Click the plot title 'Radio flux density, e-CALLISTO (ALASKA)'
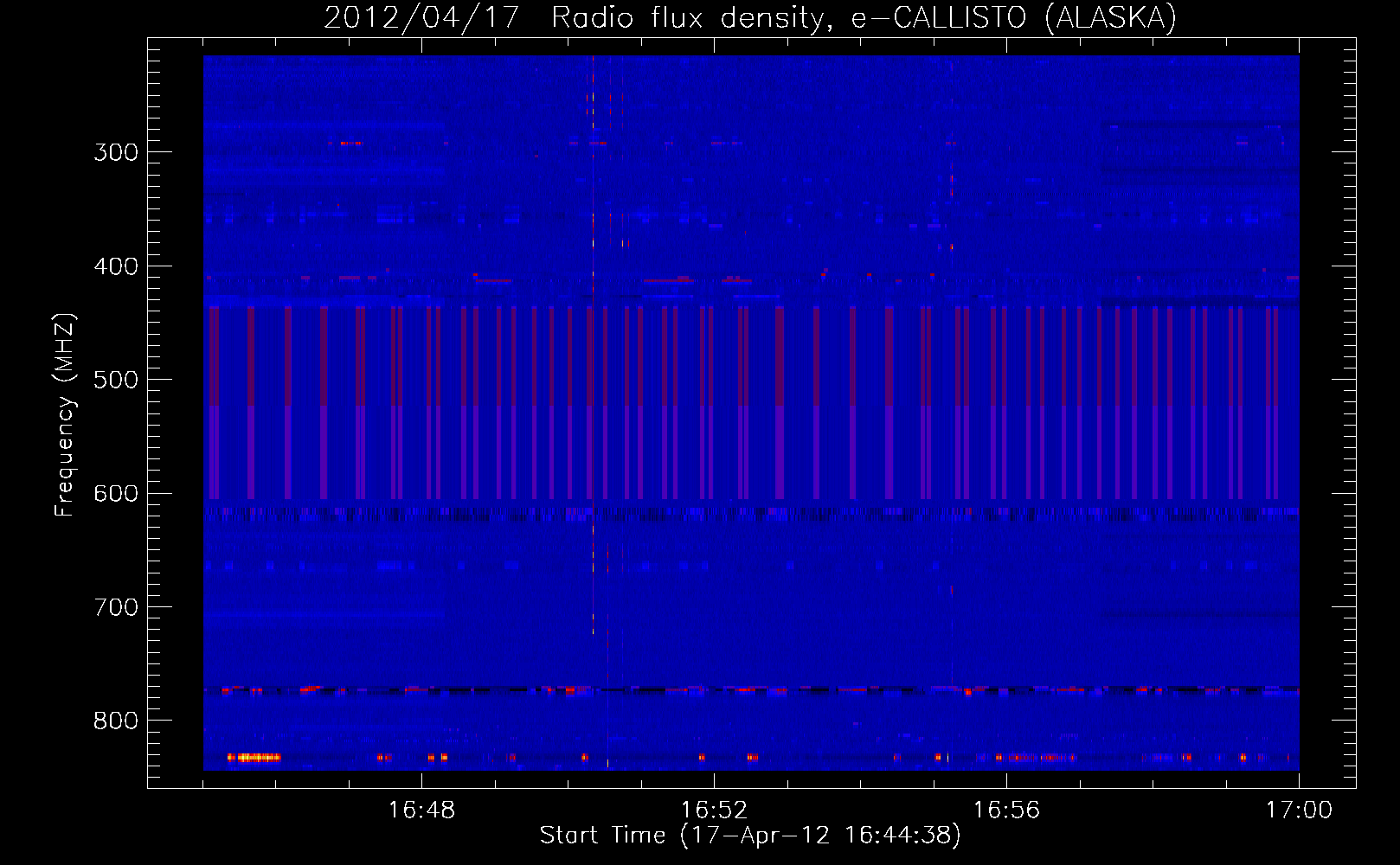 pos(864,17)
